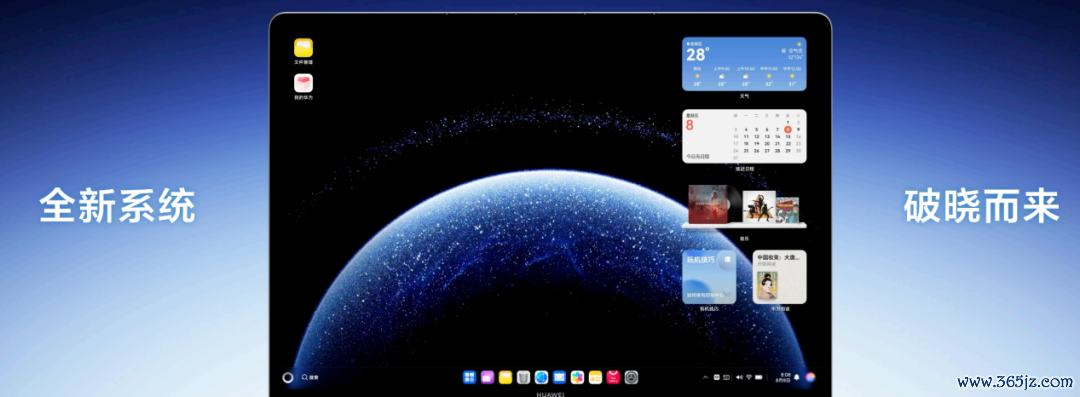Image resolution: width=1080 pixels, height=397 pixels.
Task: Click the speaker volume tray icon
Action: pyautogui.click(x=740, y=377)
